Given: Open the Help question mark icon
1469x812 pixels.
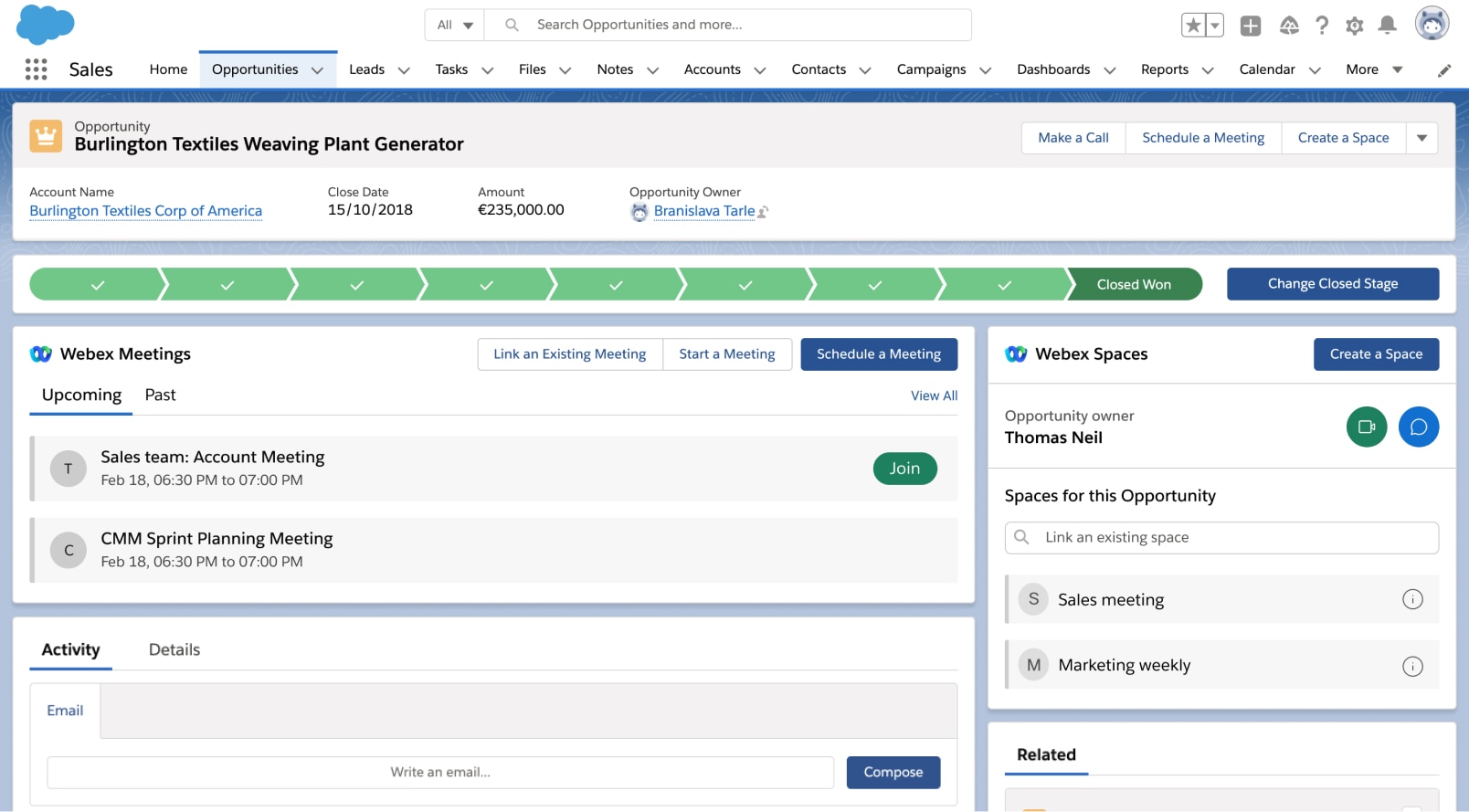Looking at the screenshot, I should [1322, 26].
